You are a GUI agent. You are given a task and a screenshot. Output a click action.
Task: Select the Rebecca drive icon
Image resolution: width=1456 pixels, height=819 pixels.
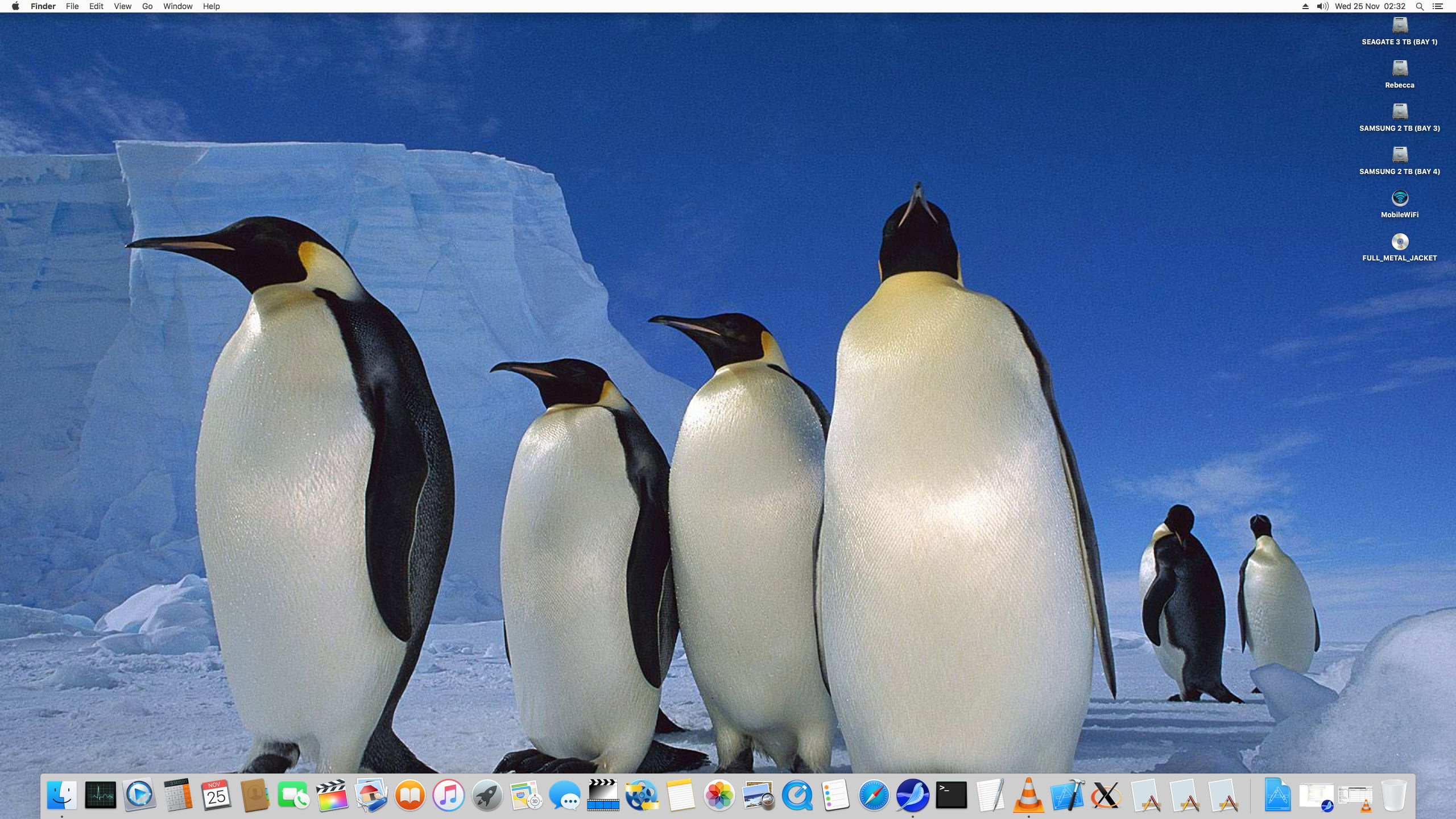pos(1400,75)
